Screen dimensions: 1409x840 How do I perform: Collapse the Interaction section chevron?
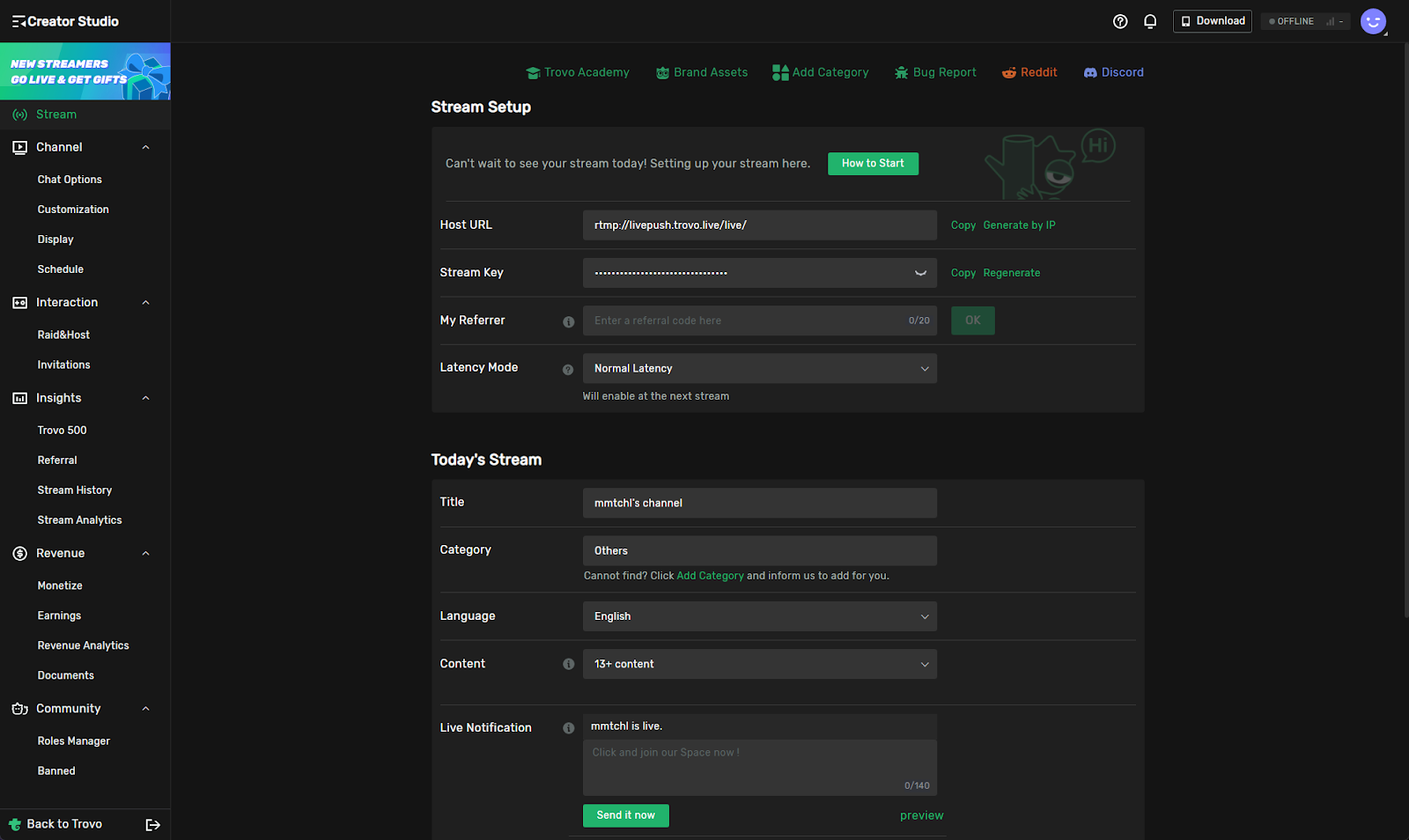(x=146, y=303)
